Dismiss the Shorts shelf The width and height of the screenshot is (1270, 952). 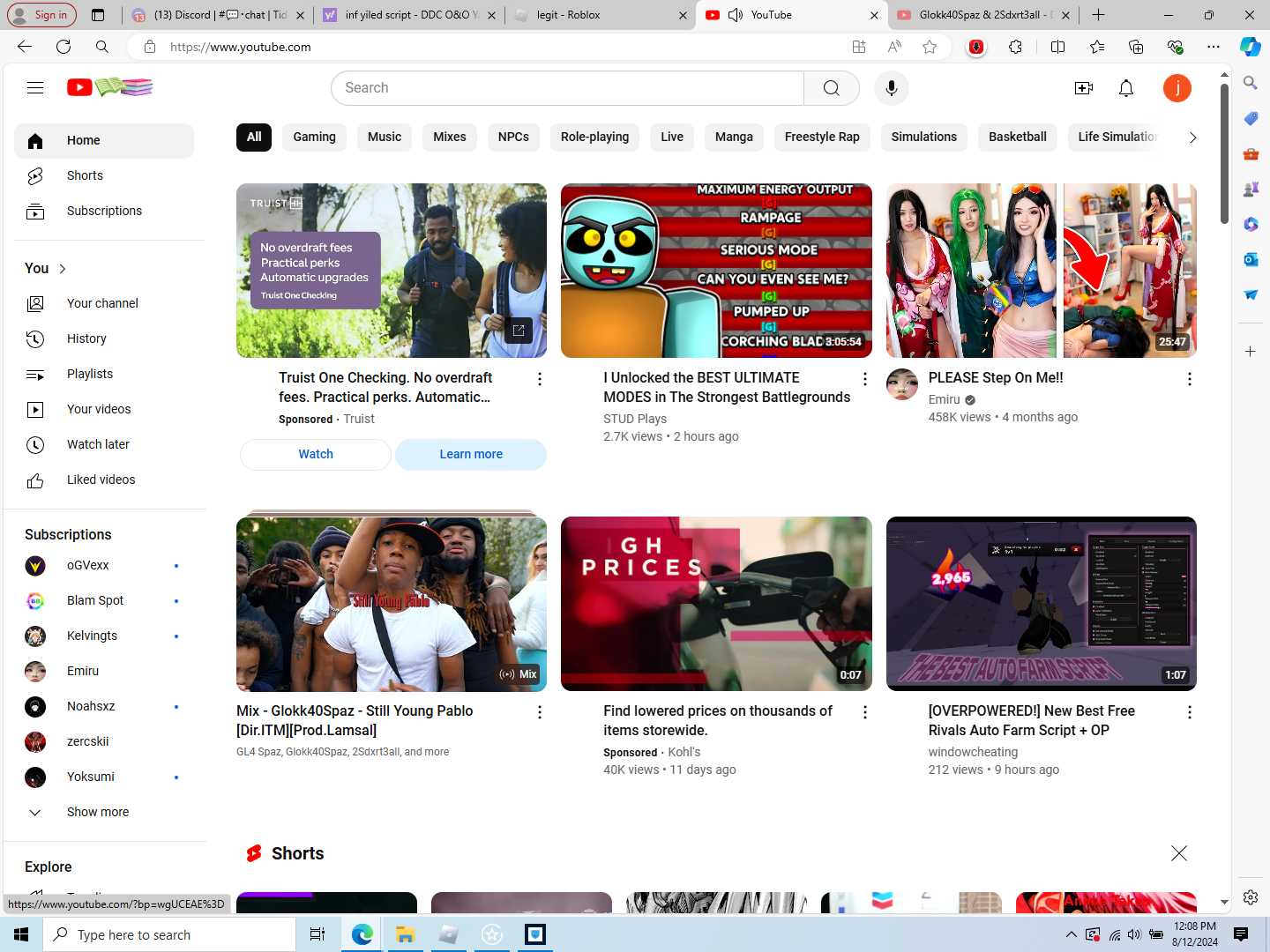1179,853
